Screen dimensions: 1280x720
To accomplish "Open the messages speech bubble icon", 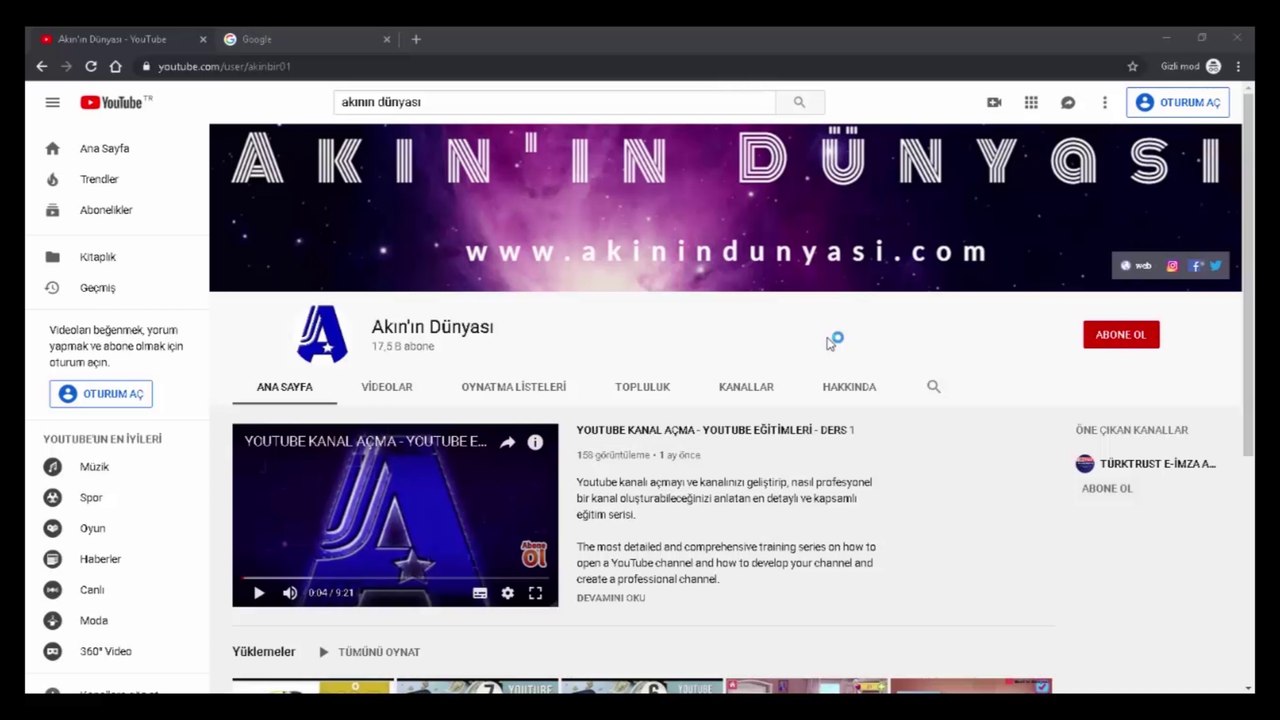I will click(1068, 102).
